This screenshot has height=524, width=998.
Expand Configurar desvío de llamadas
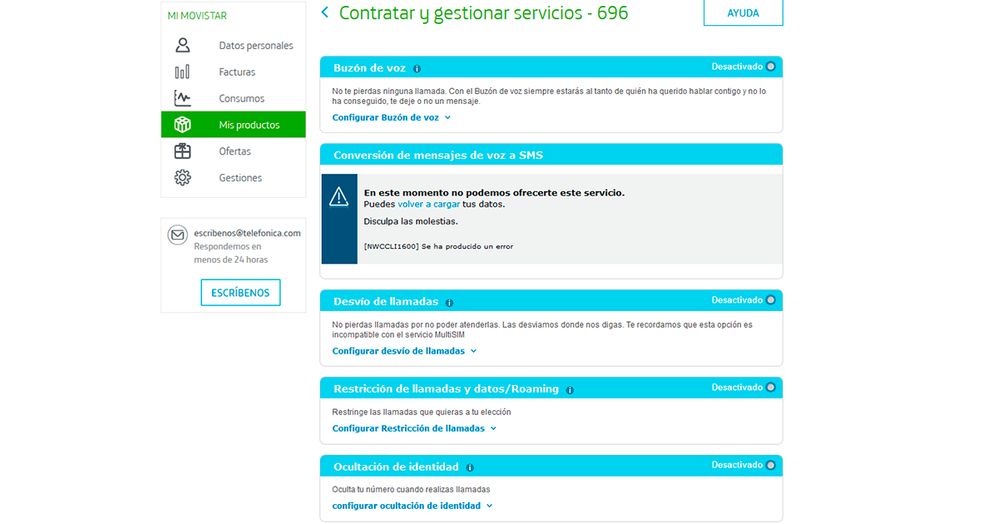(404, 351)
